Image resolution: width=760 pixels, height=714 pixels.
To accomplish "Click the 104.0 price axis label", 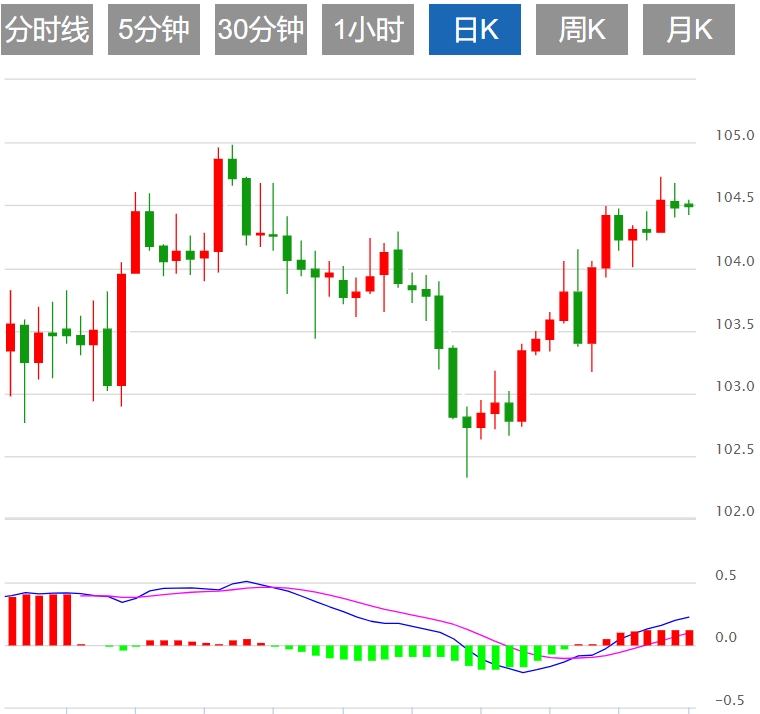I will [x=735, y=261].
